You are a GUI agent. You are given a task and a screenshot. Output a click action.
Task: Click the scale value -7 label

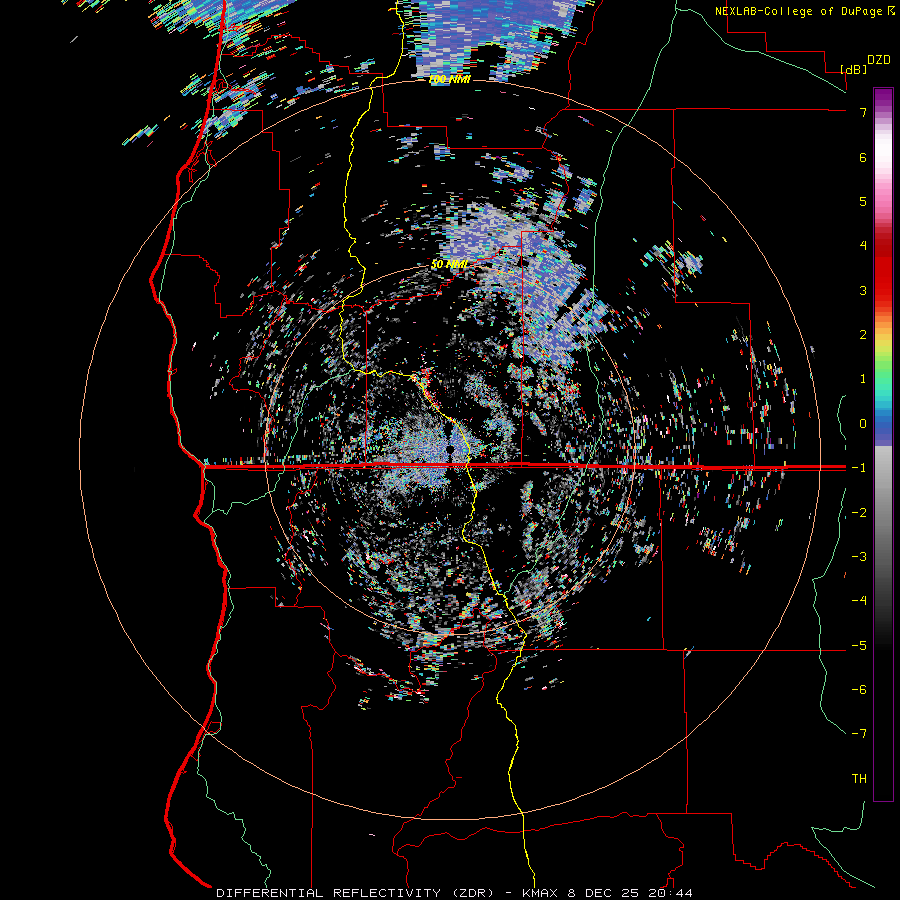859,734
